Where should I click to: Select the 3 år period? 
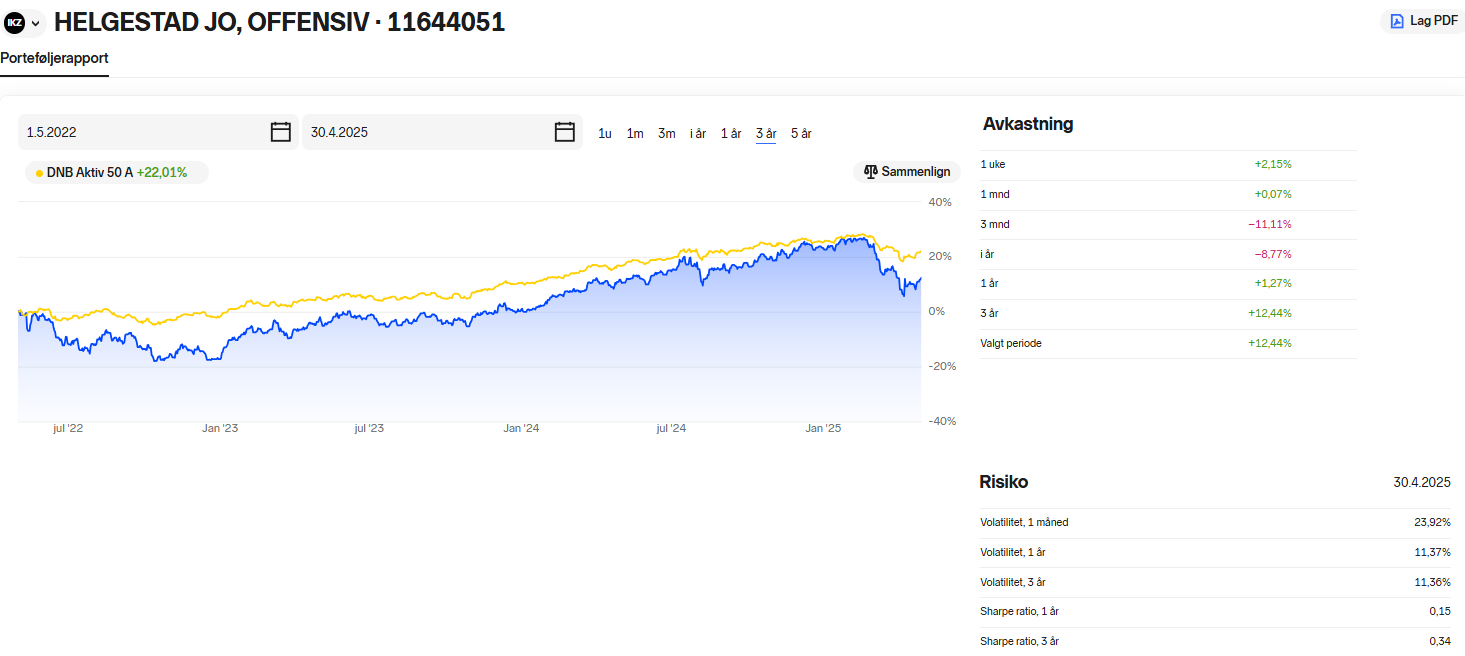766,133
